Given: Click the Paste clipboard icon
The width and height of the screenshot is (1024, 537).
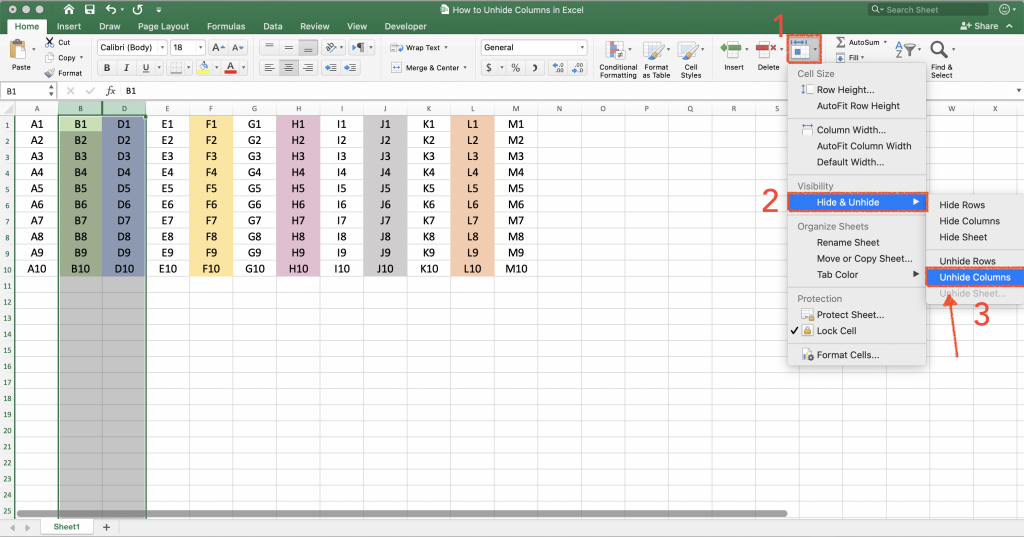Looking at the screenshot, I should tap(18, 50).
